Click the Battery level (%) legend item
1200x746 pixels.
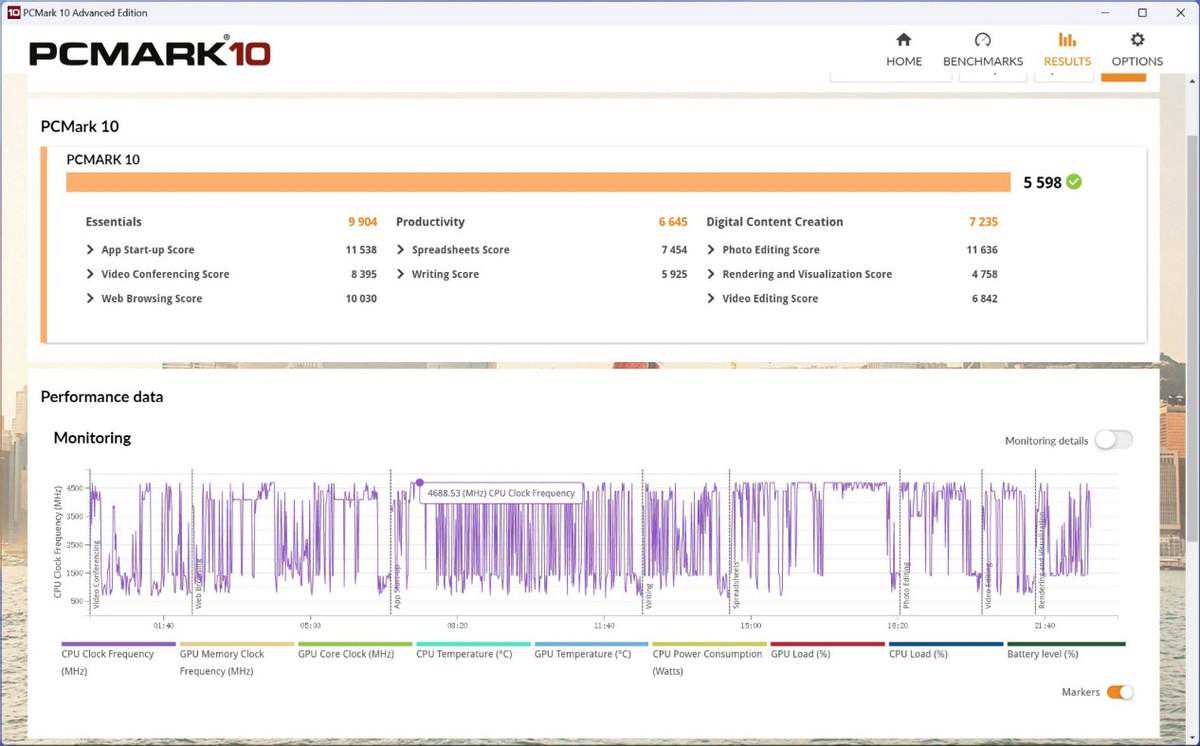point(1042,654)
